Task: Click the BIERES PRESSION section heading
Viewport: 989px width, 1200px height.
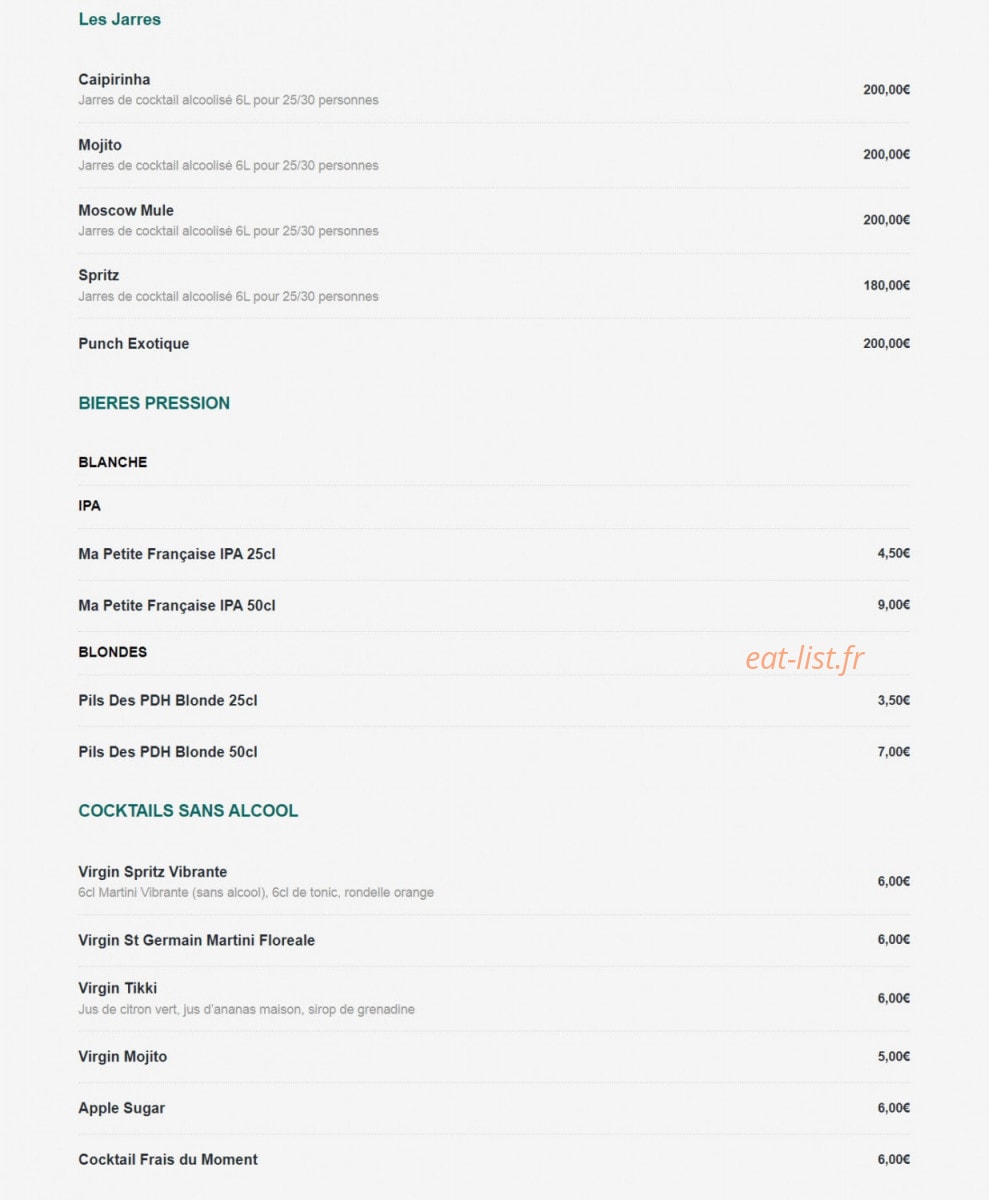Action: point(154,403)
